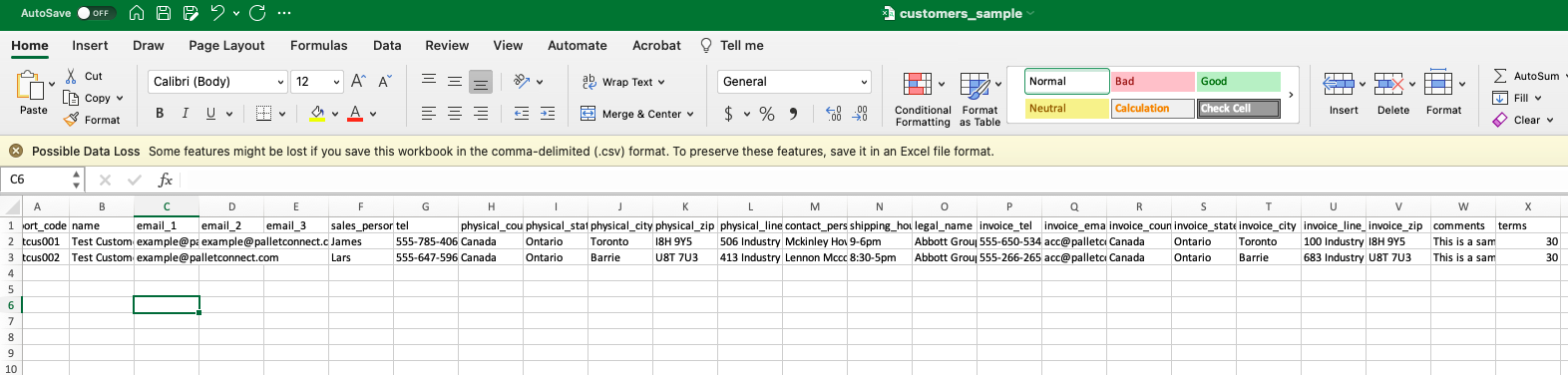
Task: Click the font color red A swatch
Action: click(x=355, y=114)
